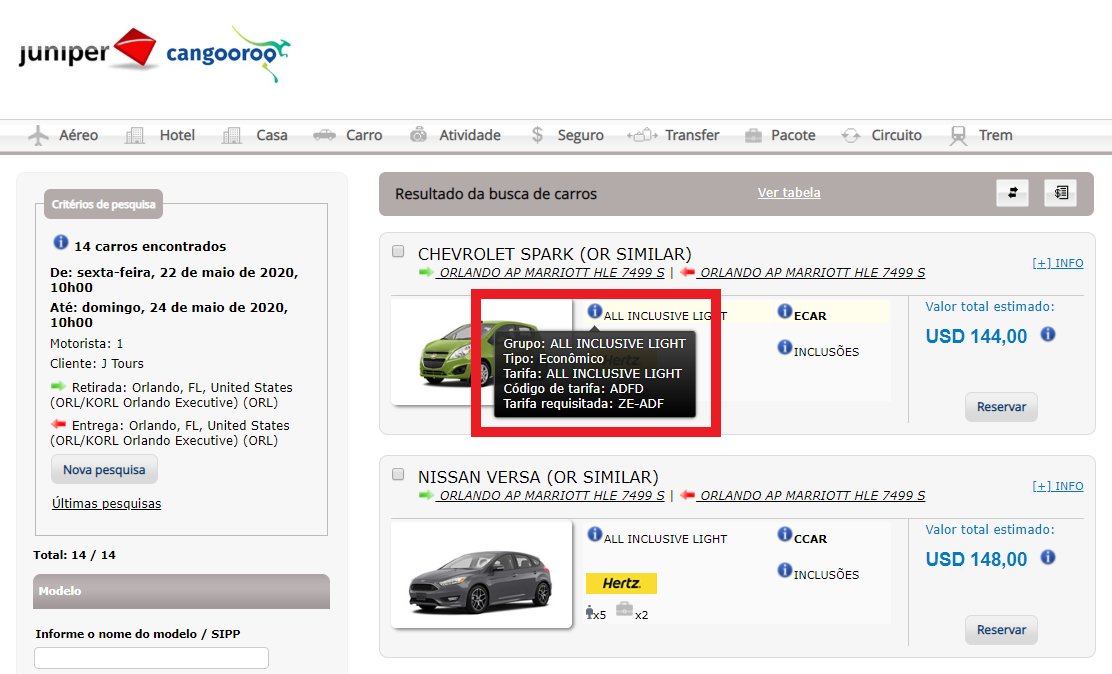Click the CHEVROLET SPARK (OR SIMILAR) title
The height and width of the screenshot is (674, 1112).
coord(555,254)
